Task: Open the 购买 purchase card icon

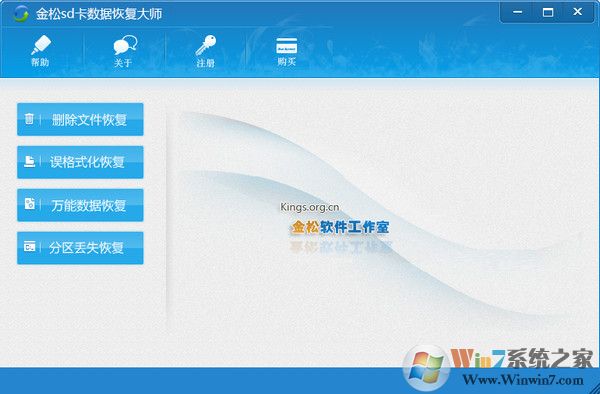Action: (x=287, y=51)
